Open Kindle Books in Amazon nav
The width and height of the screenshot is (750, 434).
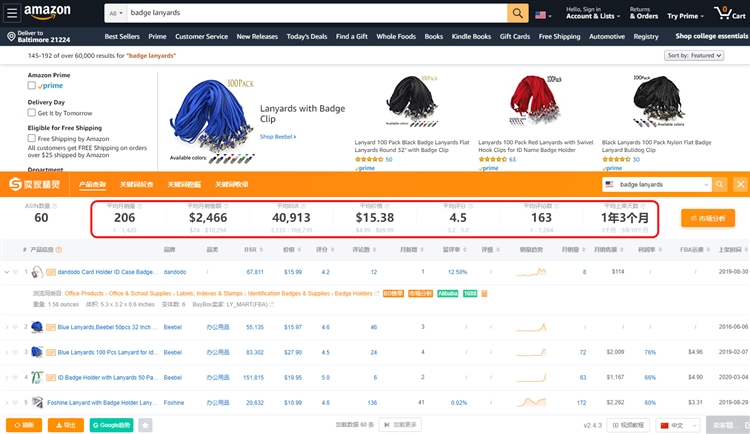[x=471, y=36]
